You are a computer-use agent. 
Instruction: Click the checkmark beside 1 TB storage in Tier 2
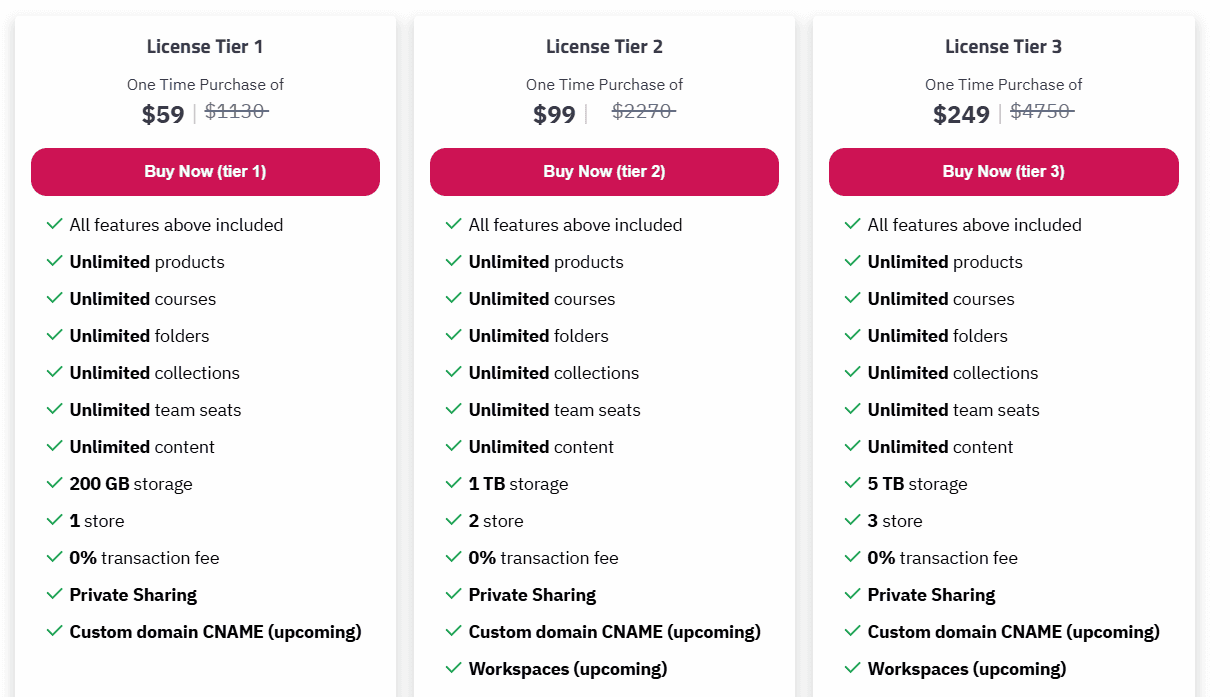pos(454,483)
